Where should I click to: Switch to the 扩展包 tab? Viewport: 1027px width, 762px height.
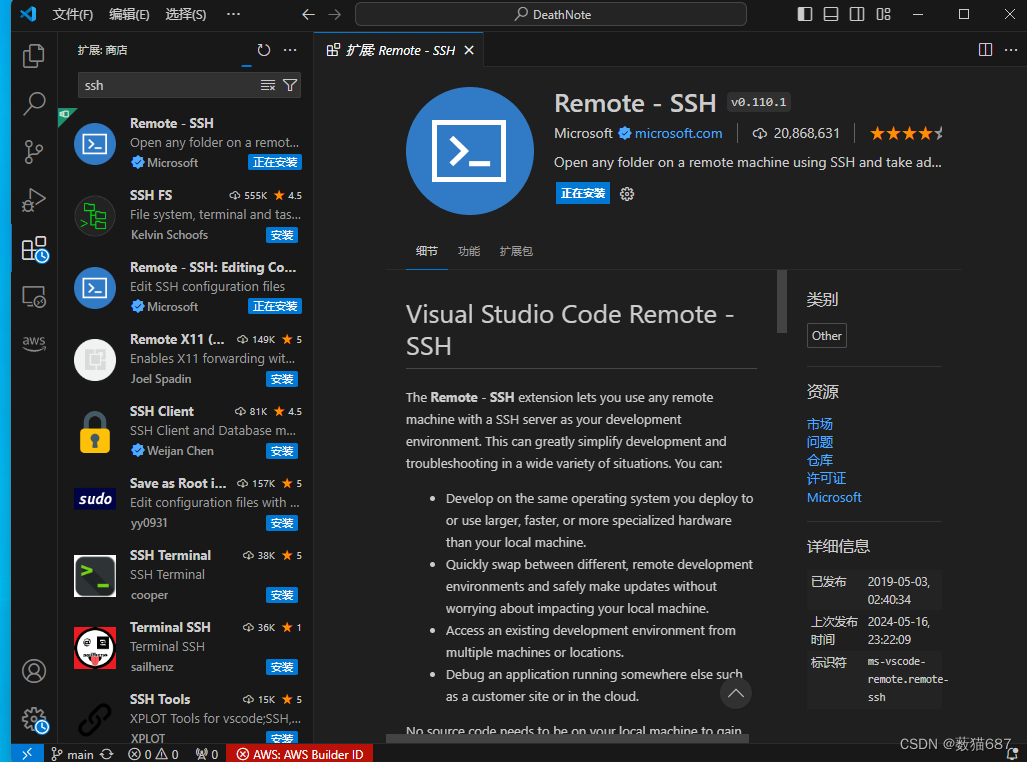click(516, 251)
